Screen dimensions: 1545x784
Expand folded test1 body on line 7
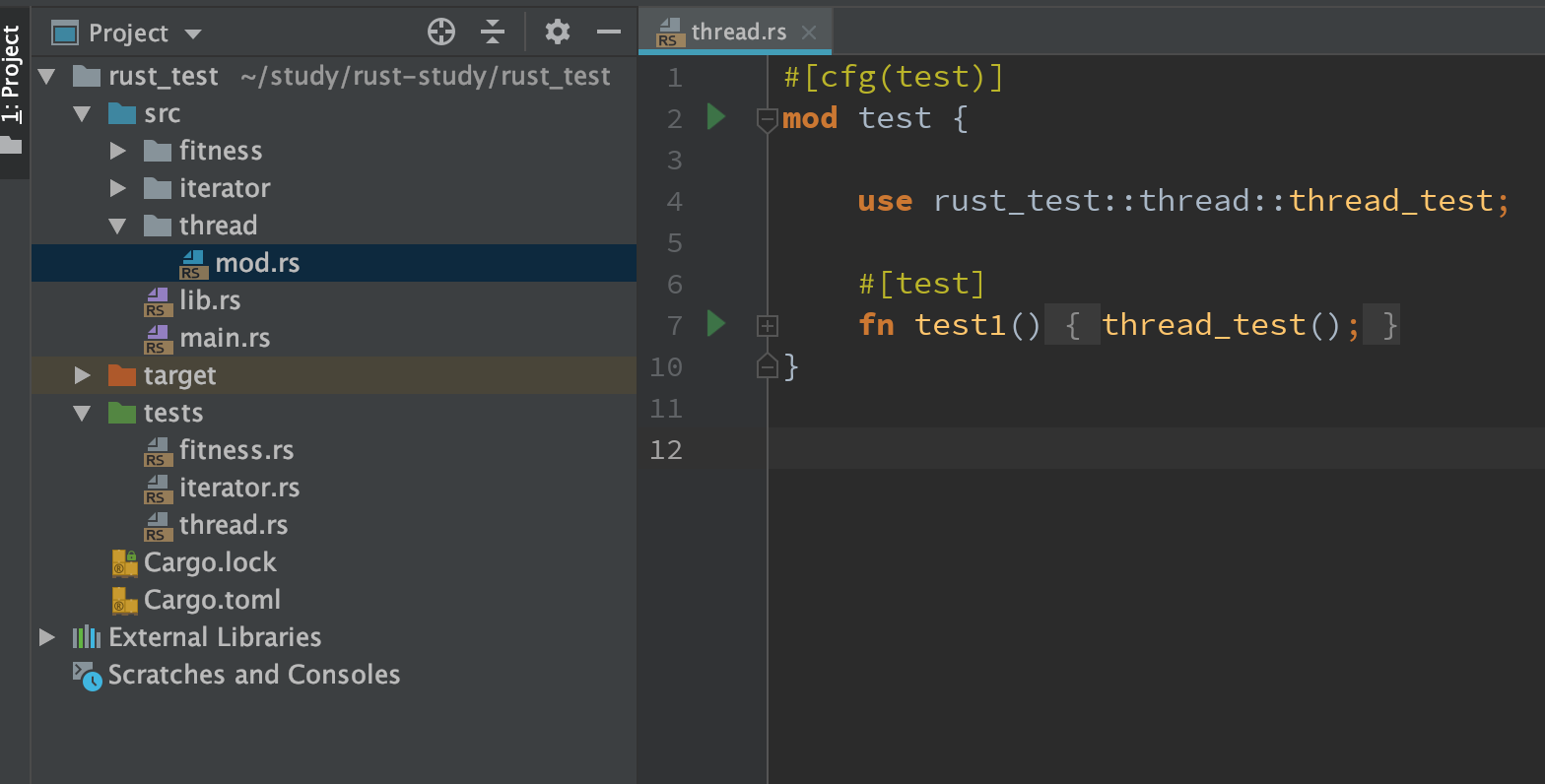[x=768, y=325]
